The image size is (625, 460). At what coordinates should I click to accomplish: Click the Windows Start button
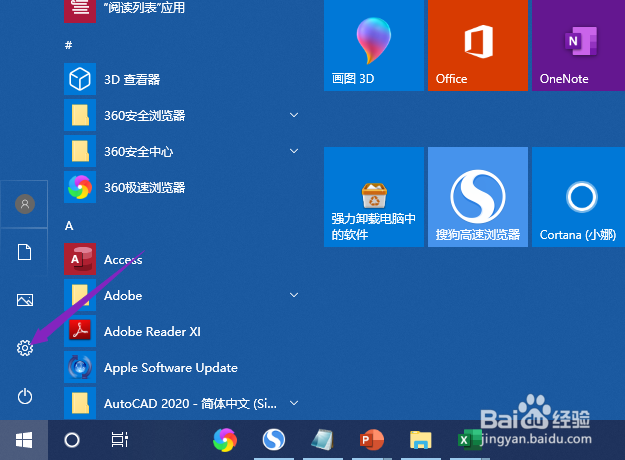pyautogui.click(x=24, y=440)
